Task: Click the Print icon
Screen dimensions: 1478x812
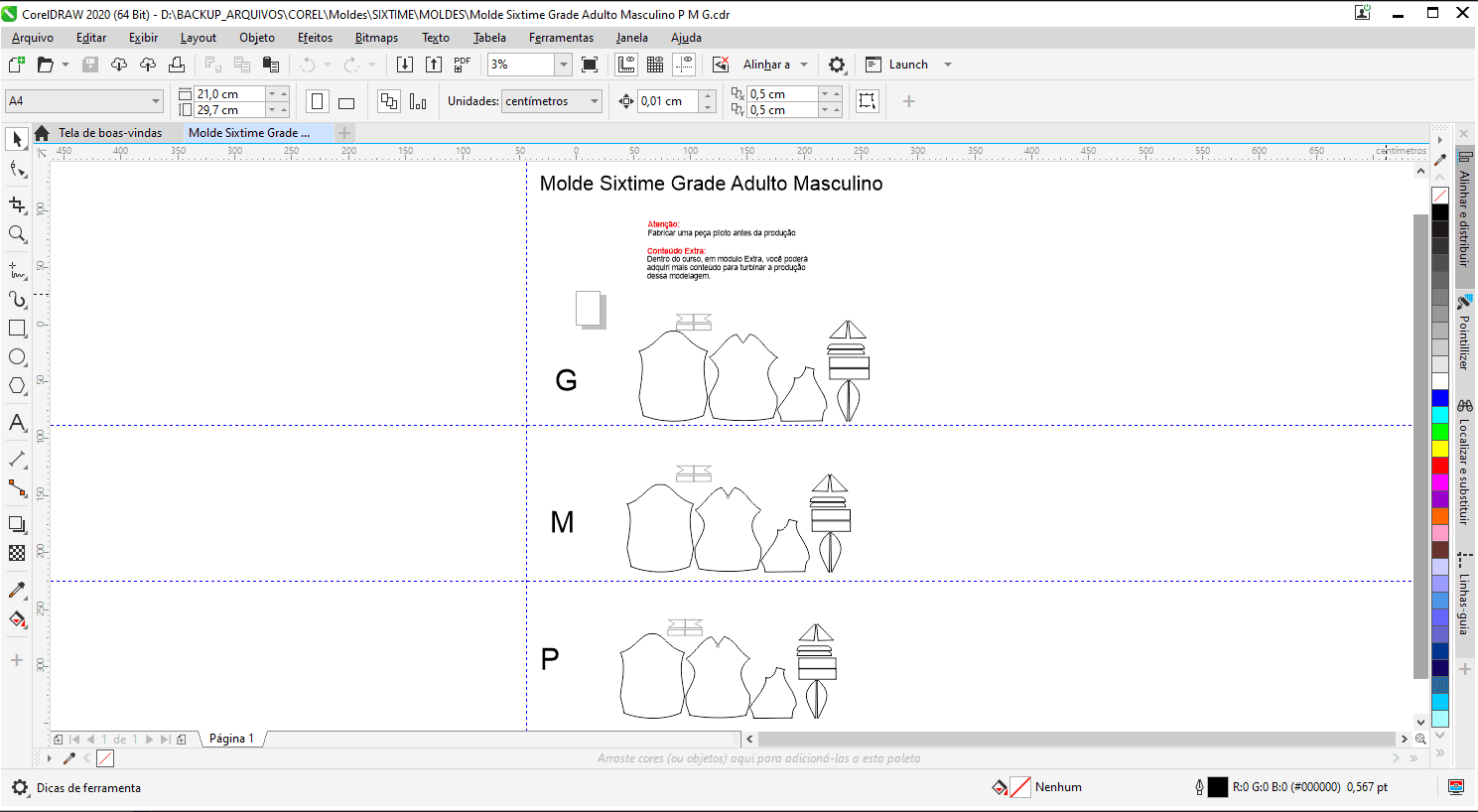Action: [x=177, y=65]
